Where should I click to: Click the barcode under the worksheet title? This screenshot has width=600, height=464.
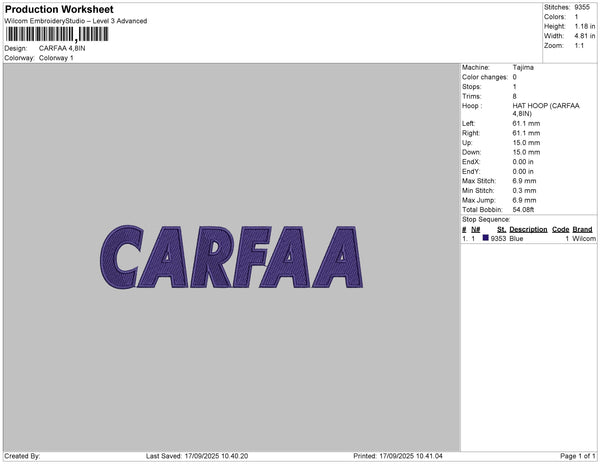(57, 34)
